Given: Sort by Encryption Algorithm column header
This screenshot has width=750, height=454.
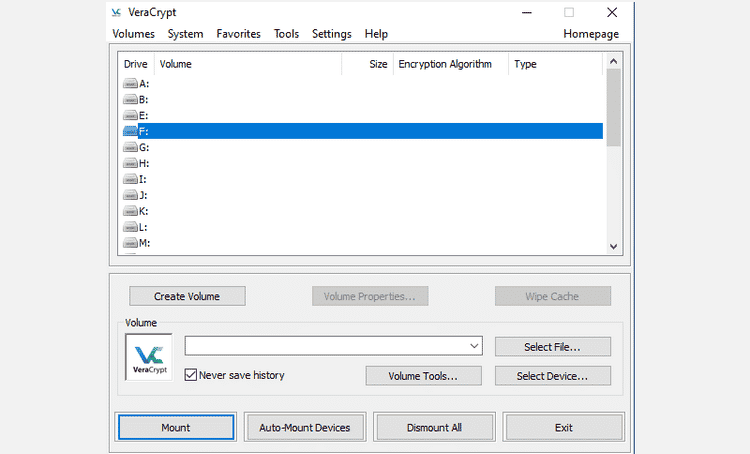Looking at the screenshot, I should (445, 64).
